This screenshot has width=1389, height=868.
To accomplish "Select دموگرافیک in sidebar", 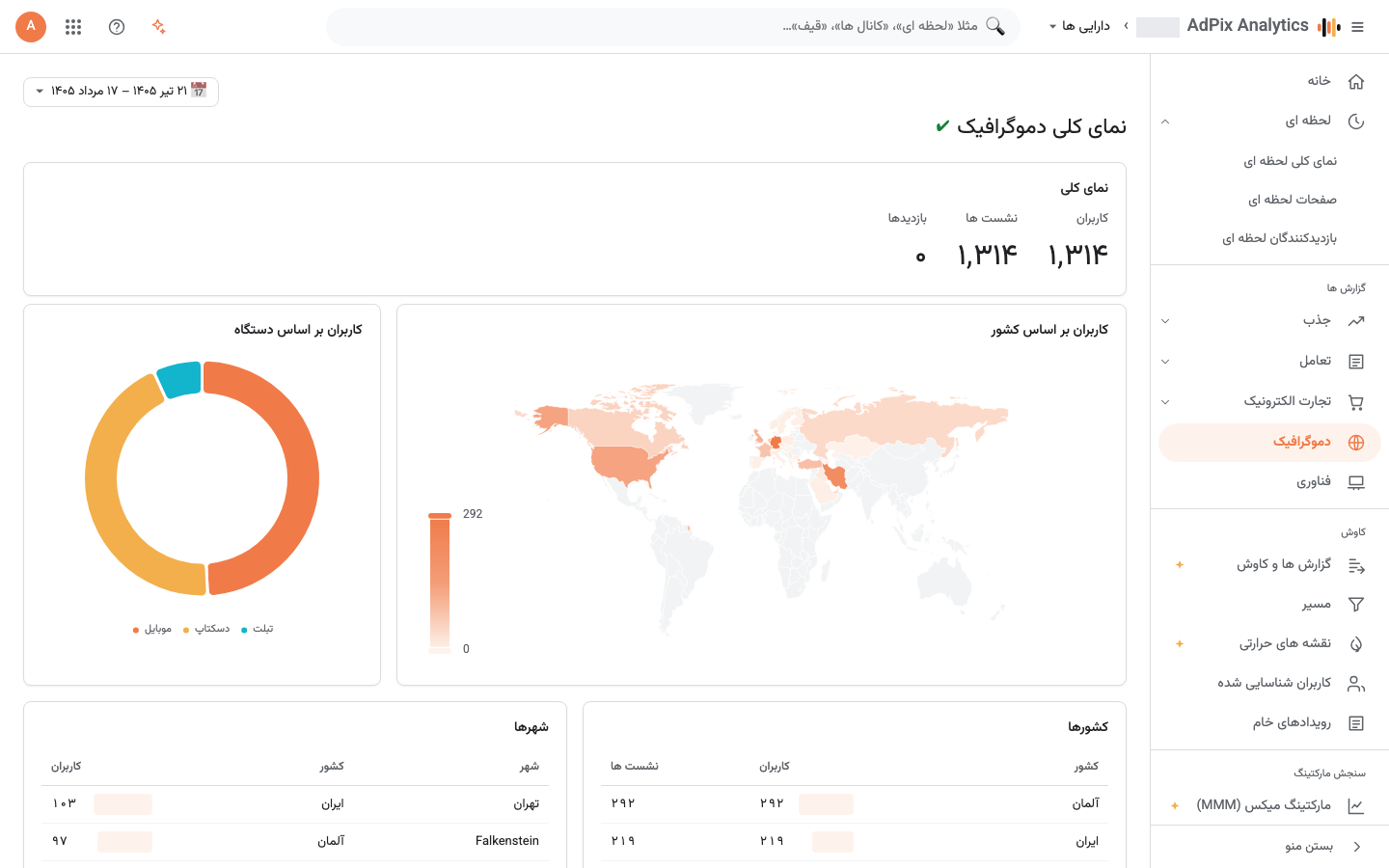I will tap(1269, 443).
